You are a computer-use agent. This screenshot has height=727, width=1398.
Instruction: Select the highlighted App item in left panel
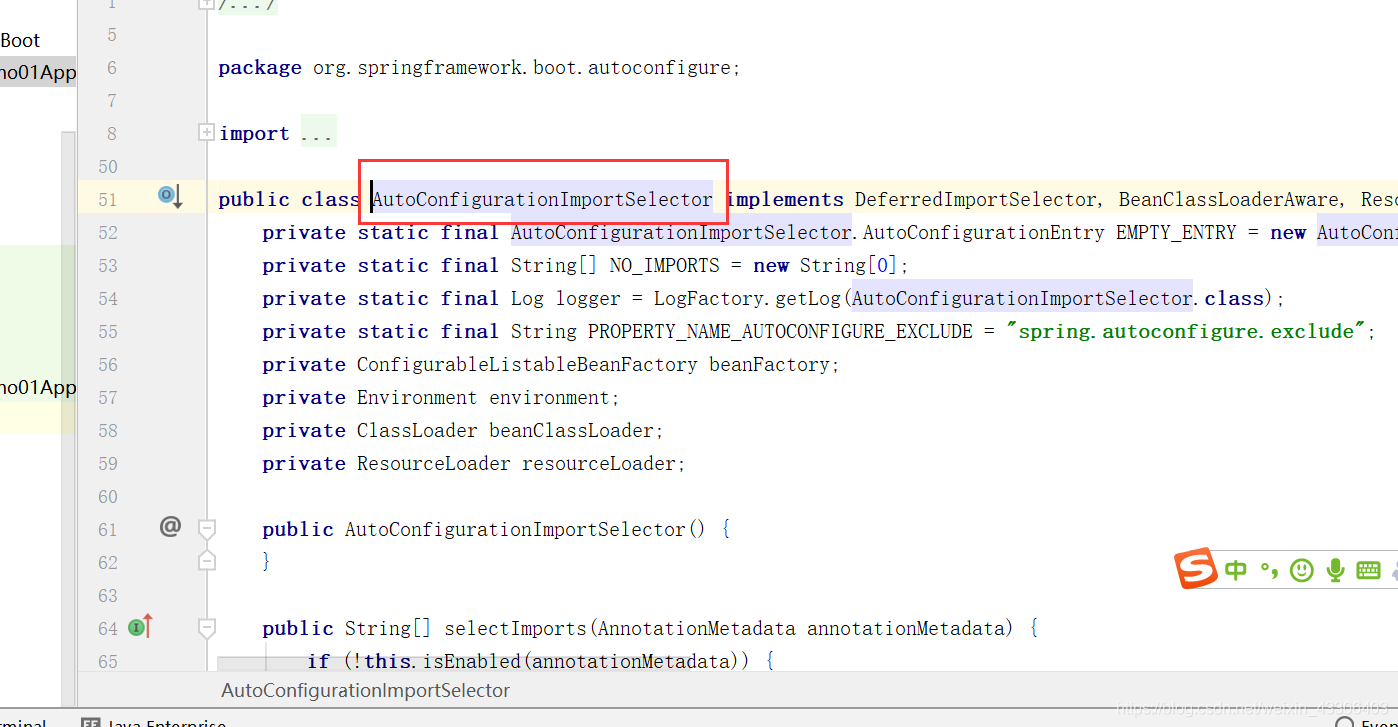[38, 73]
